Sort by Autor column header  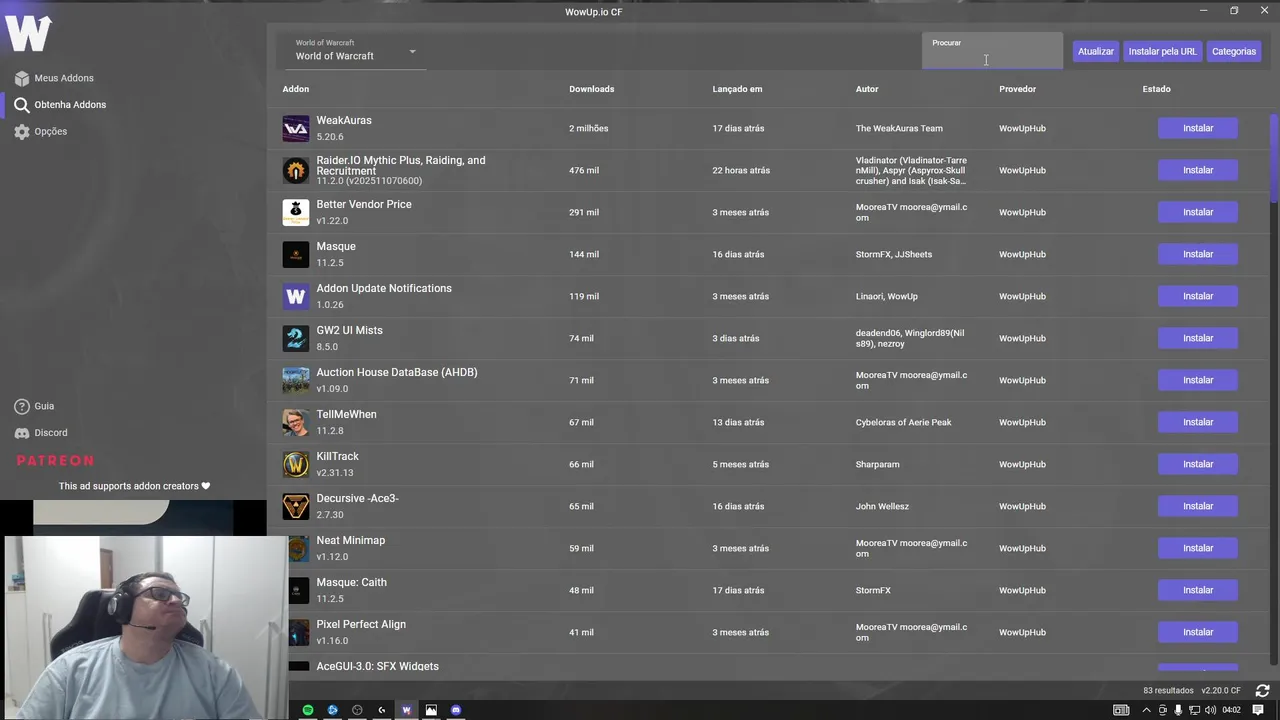[867, 89]
